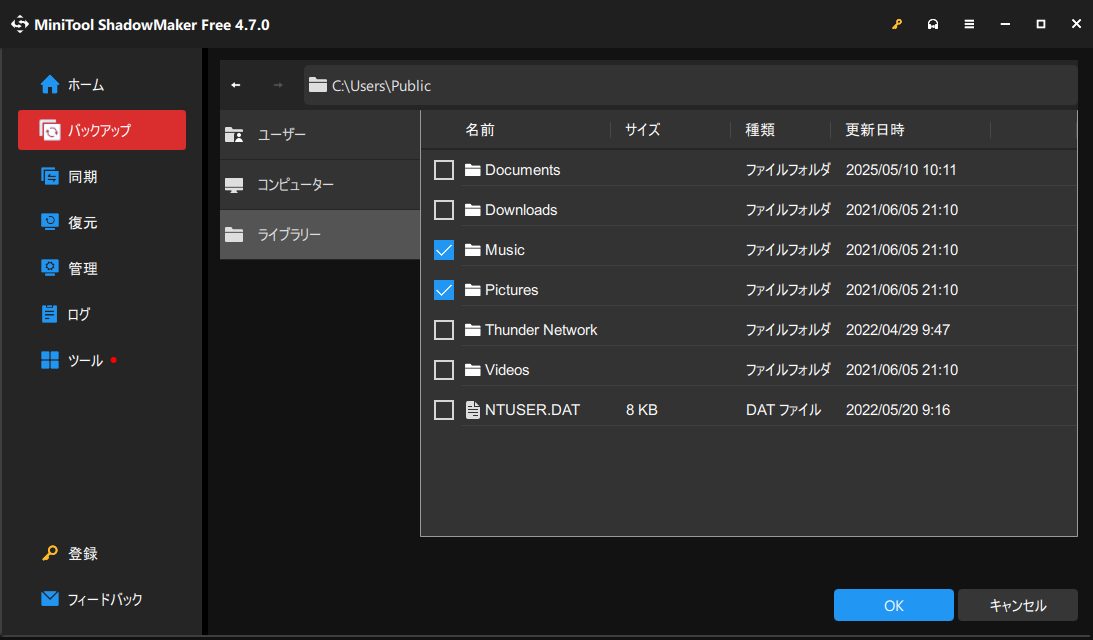Sort by 種類 column header
The height and width of the screenshot is (640, 1093).
(x=760, y=130)
